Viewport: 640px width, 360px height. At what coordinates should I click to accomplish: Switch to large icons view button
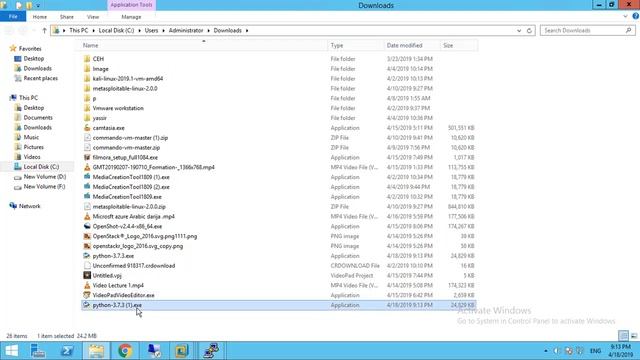[634, 336]
